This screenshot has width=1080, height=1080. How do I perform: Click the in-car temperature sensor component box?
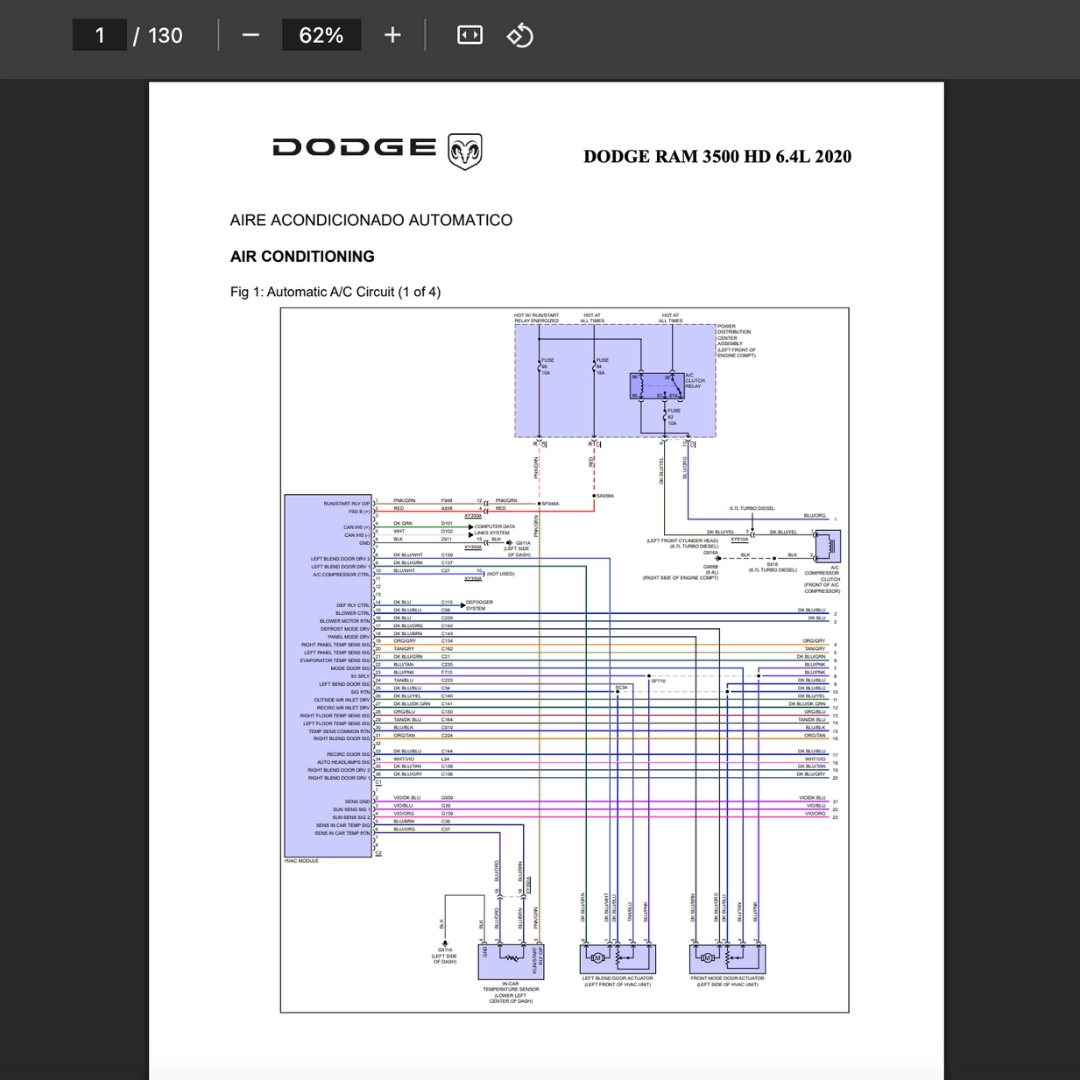click(511, 962)
